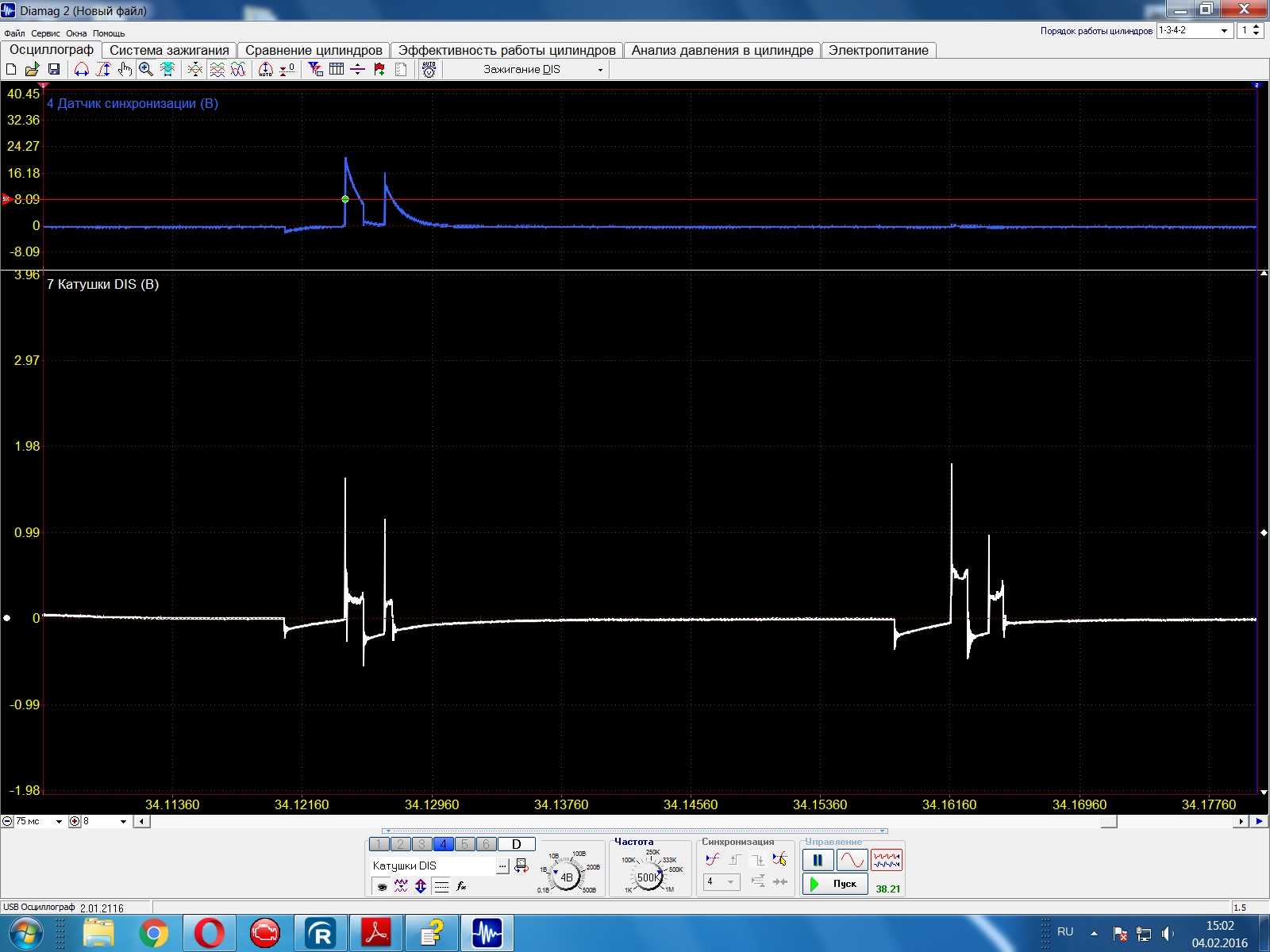Select channel 5 button

tap(465, 844)
